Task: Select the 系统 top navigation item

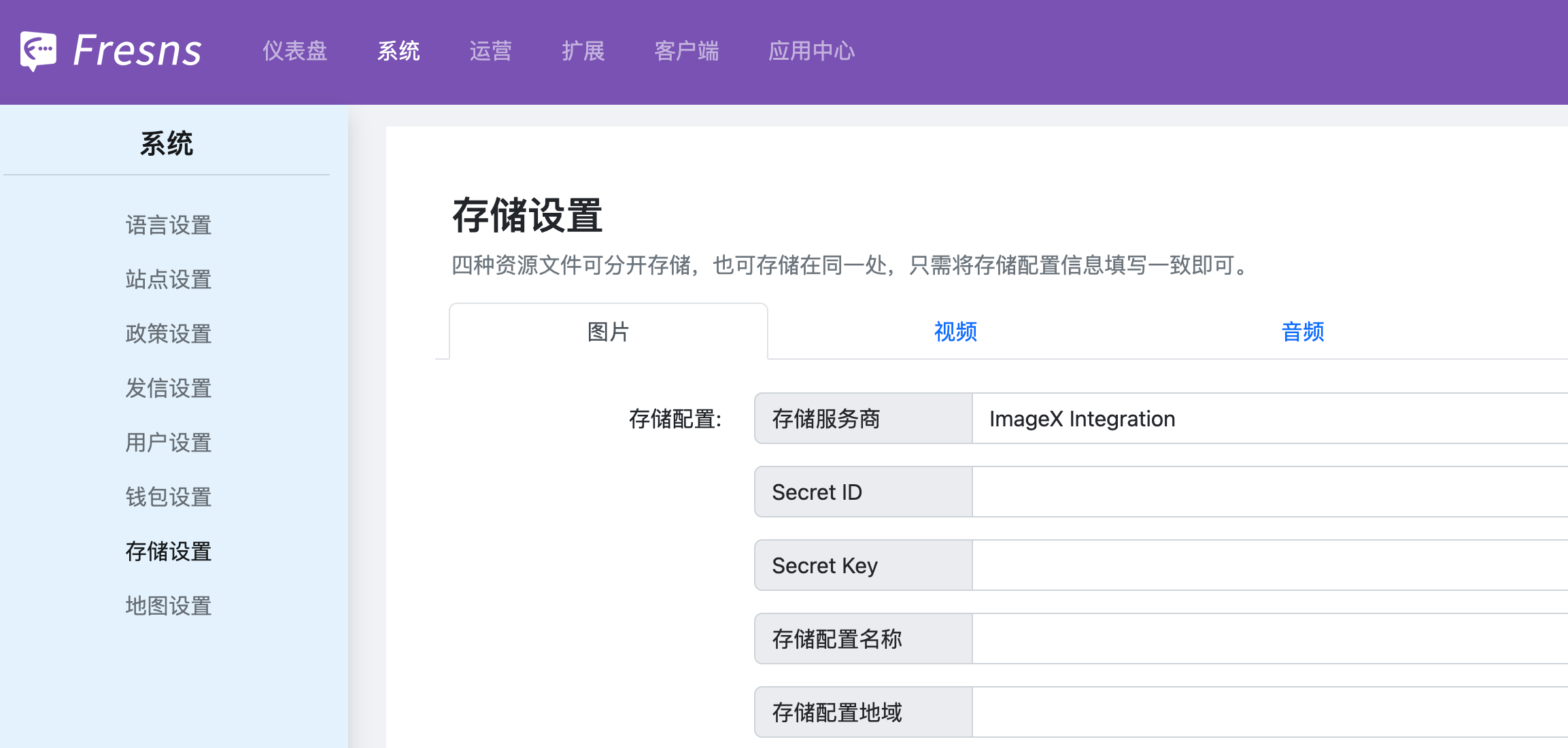Action: (x=398, y=51)
